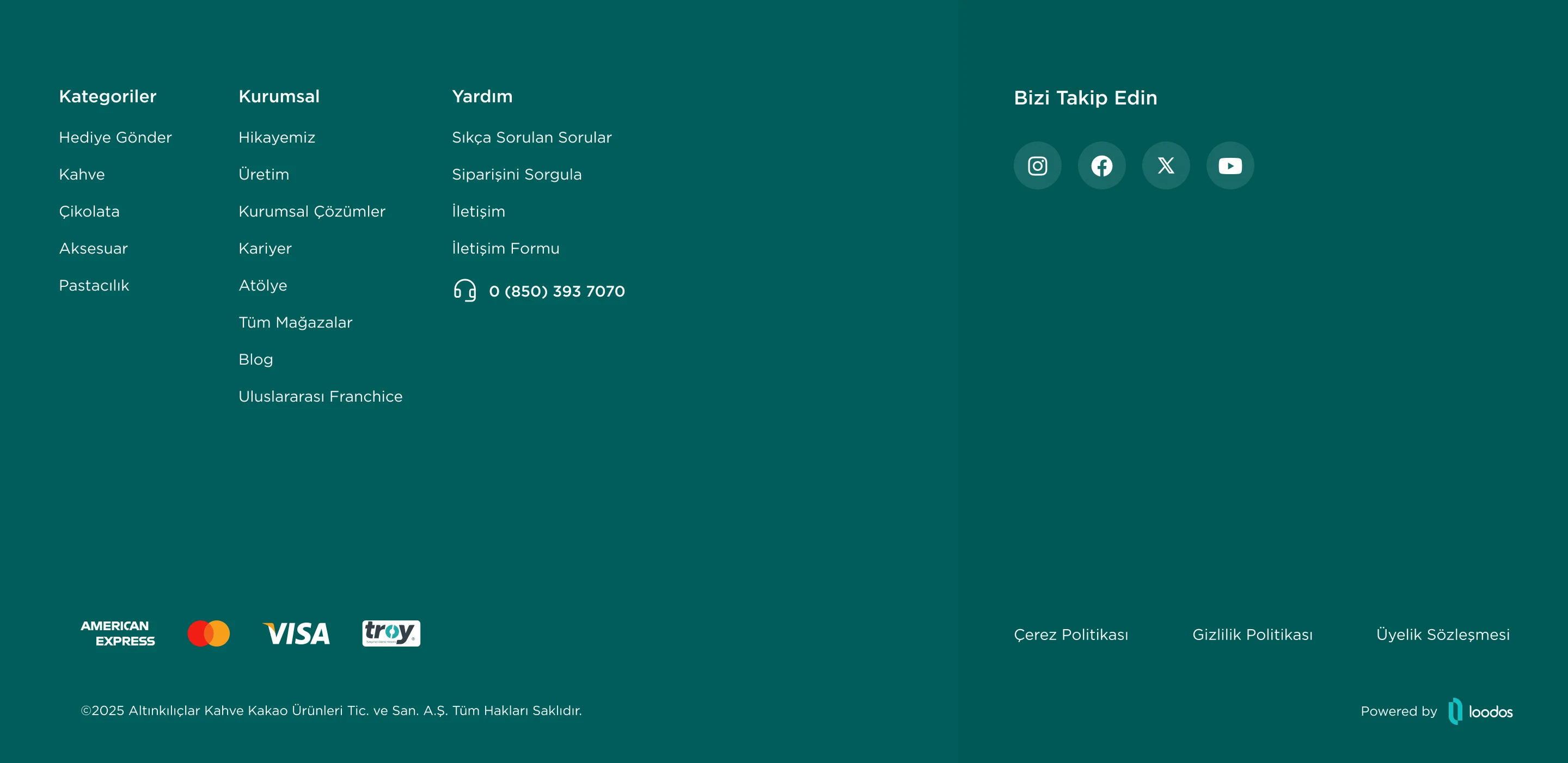Open Uluslararası Franchice link
Screen dimensions: 1568x763
coord(321,397)
